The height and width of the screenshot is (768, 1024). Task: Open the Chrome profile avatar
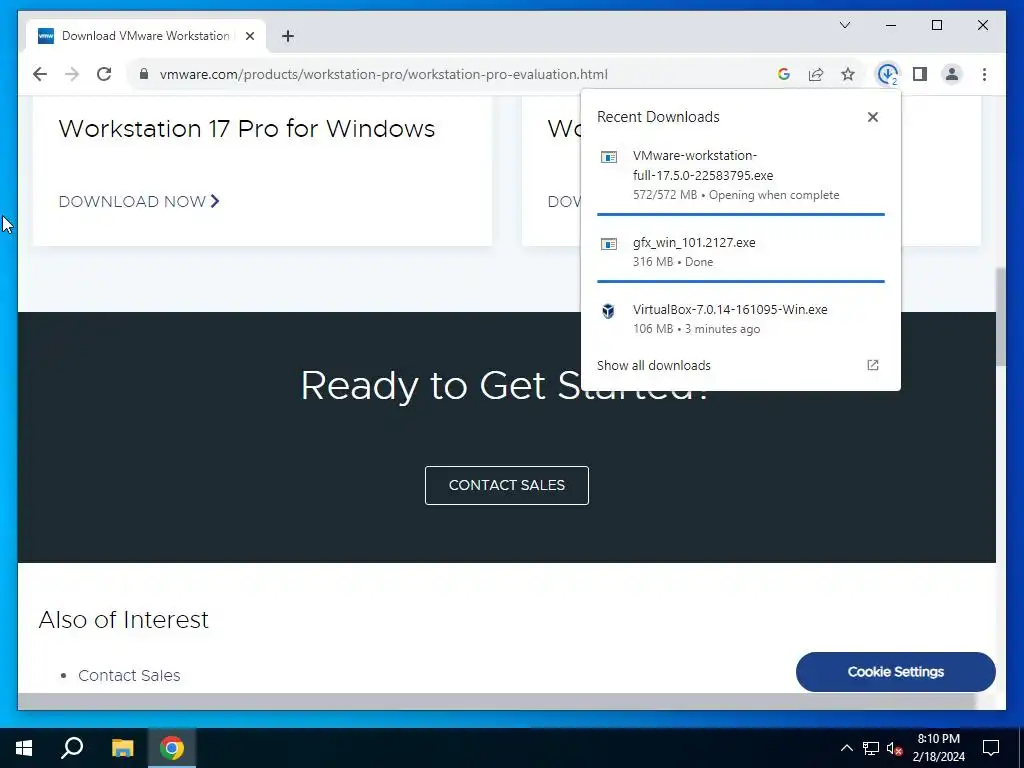(x=952, y=74)
